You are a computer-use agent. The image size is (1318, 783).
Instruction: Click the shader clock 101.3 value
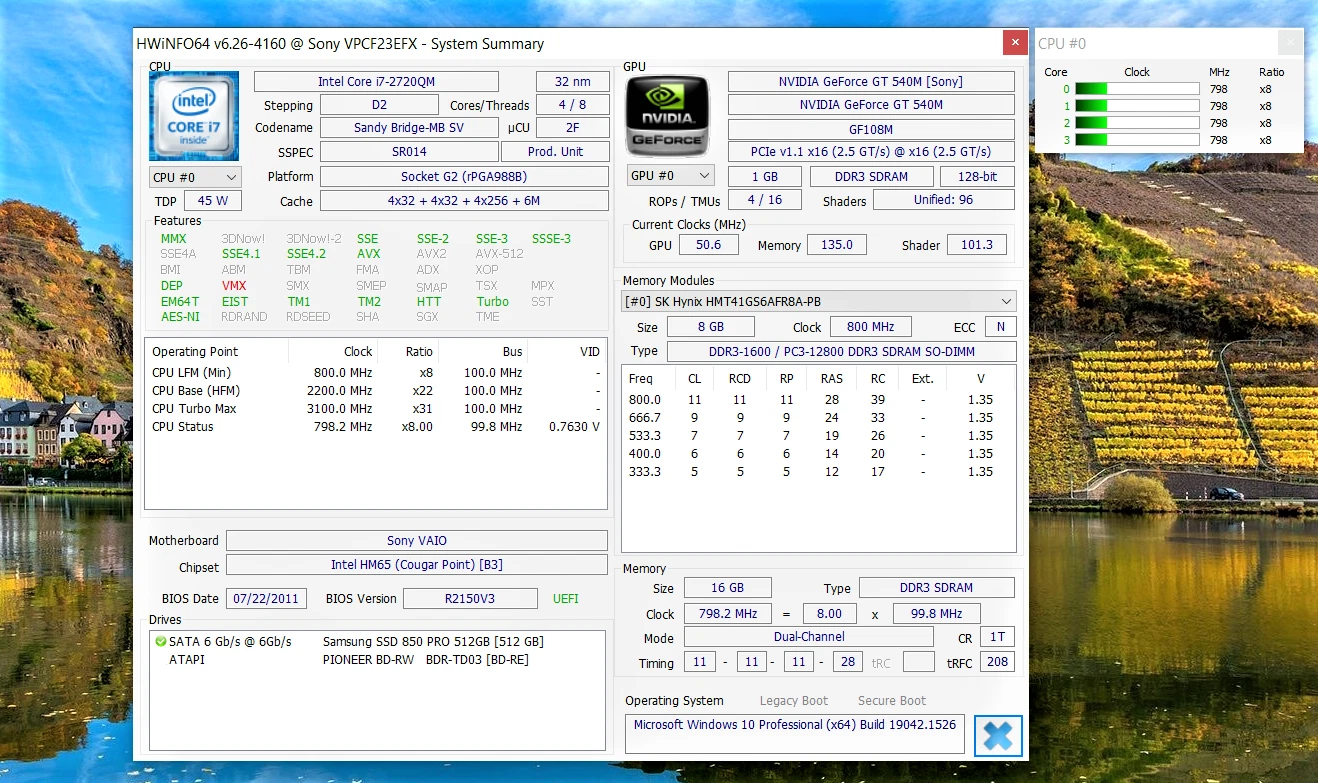976,245
